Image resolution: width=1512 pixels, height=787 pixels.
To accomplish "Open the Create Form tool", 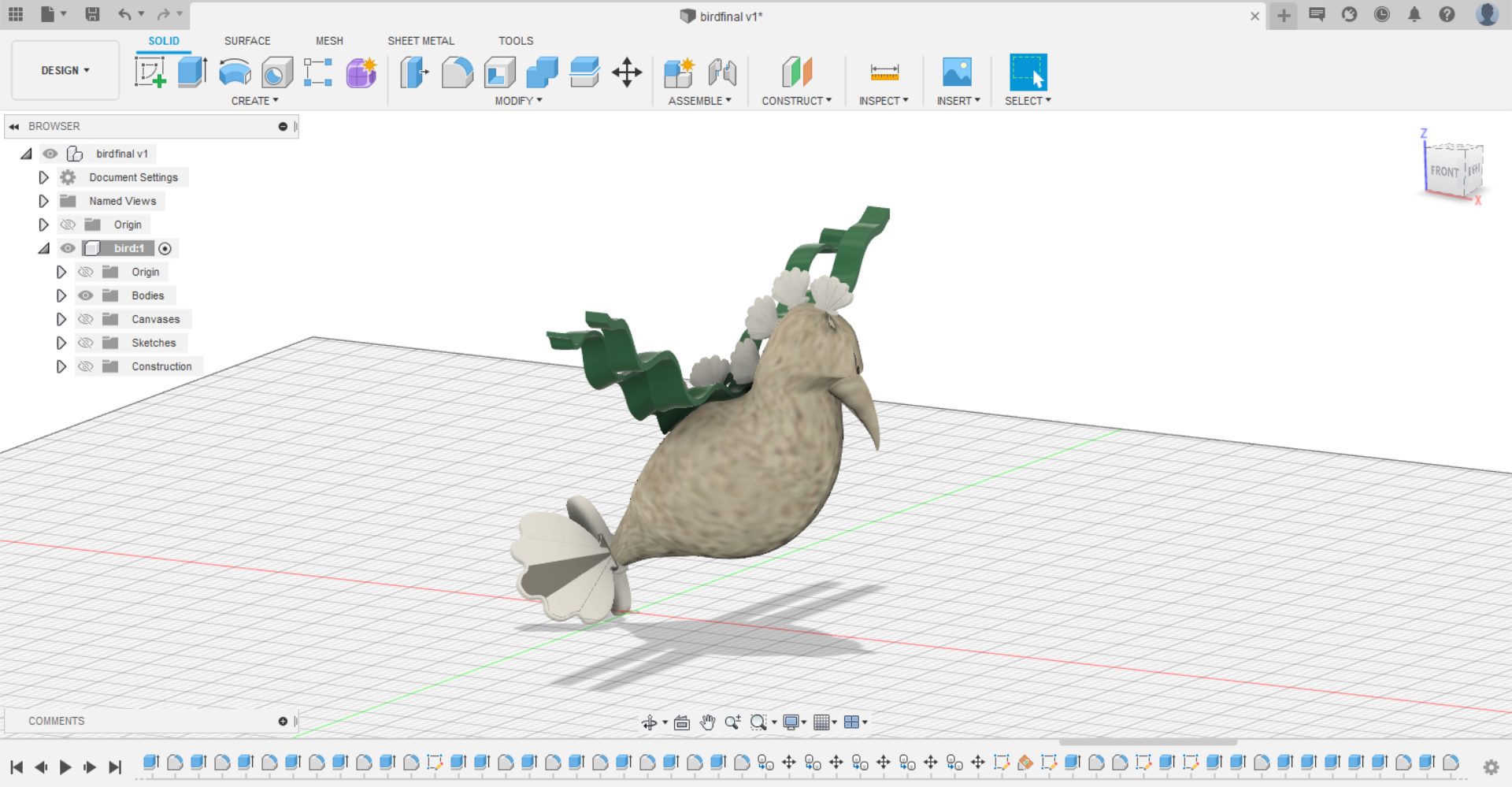I will click(x=361, y=72).
